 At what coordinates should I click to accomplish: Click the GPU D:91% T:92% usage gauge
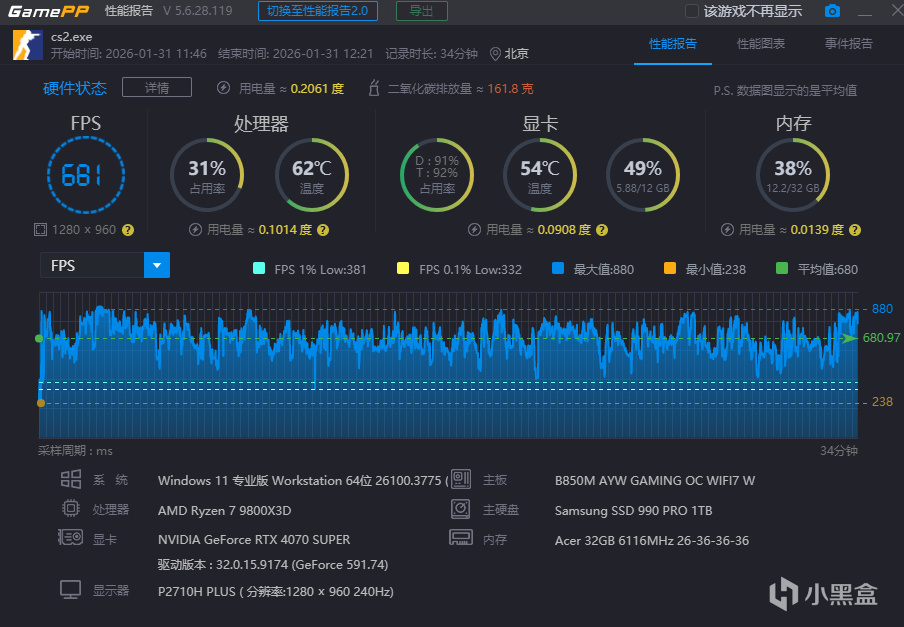(437, 175)
